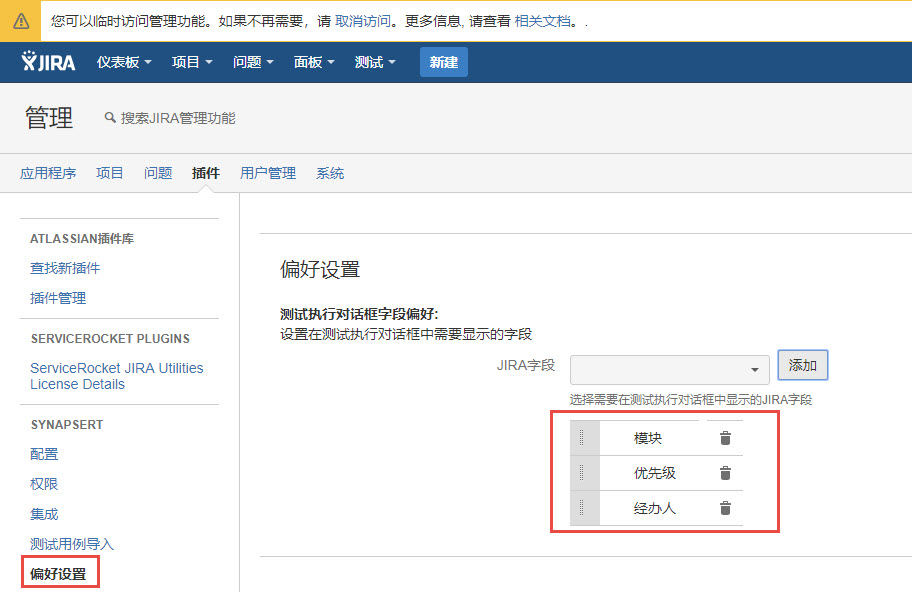
Task: Click the 取消访问 link
Action: (363, 22)
